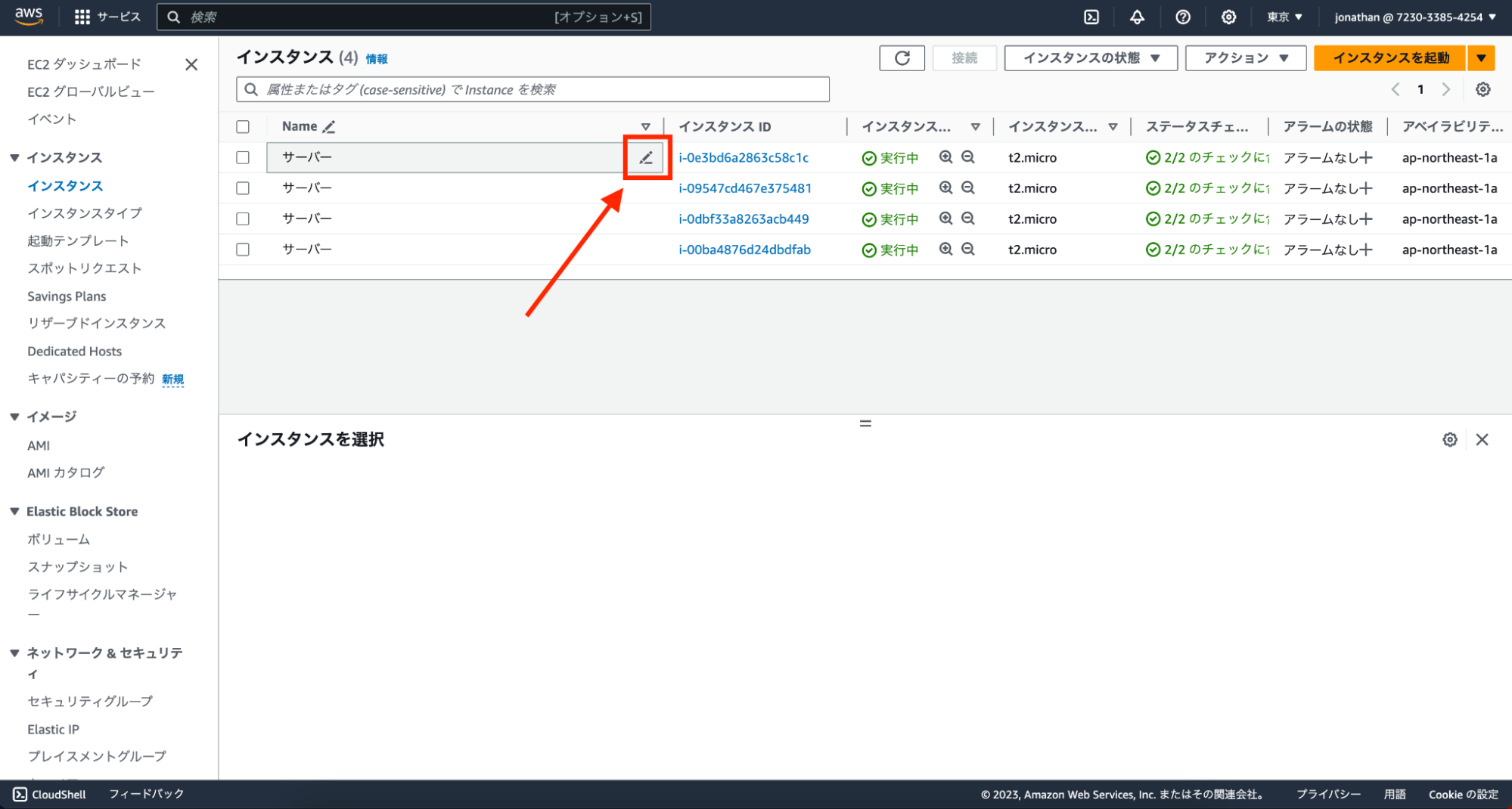Screen dimensions: 1512x809
Task: Open the 情報 info link
Action: (377, 59)
